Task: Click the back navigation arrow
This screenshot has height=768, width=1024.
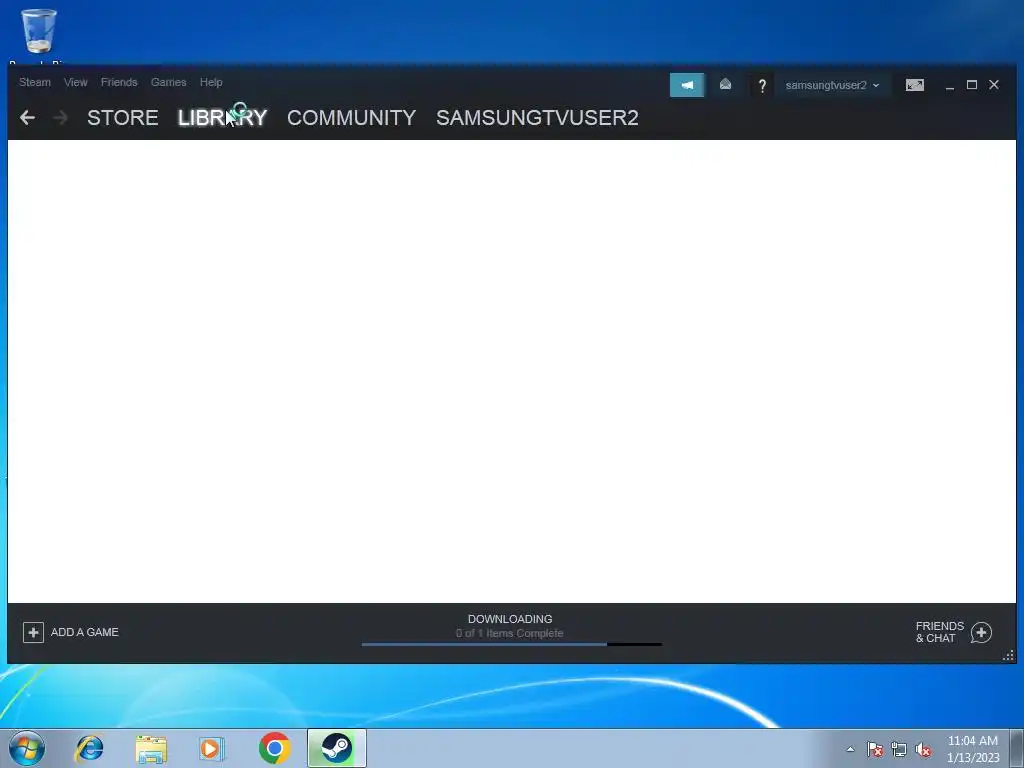Action: tap(27, 118)
